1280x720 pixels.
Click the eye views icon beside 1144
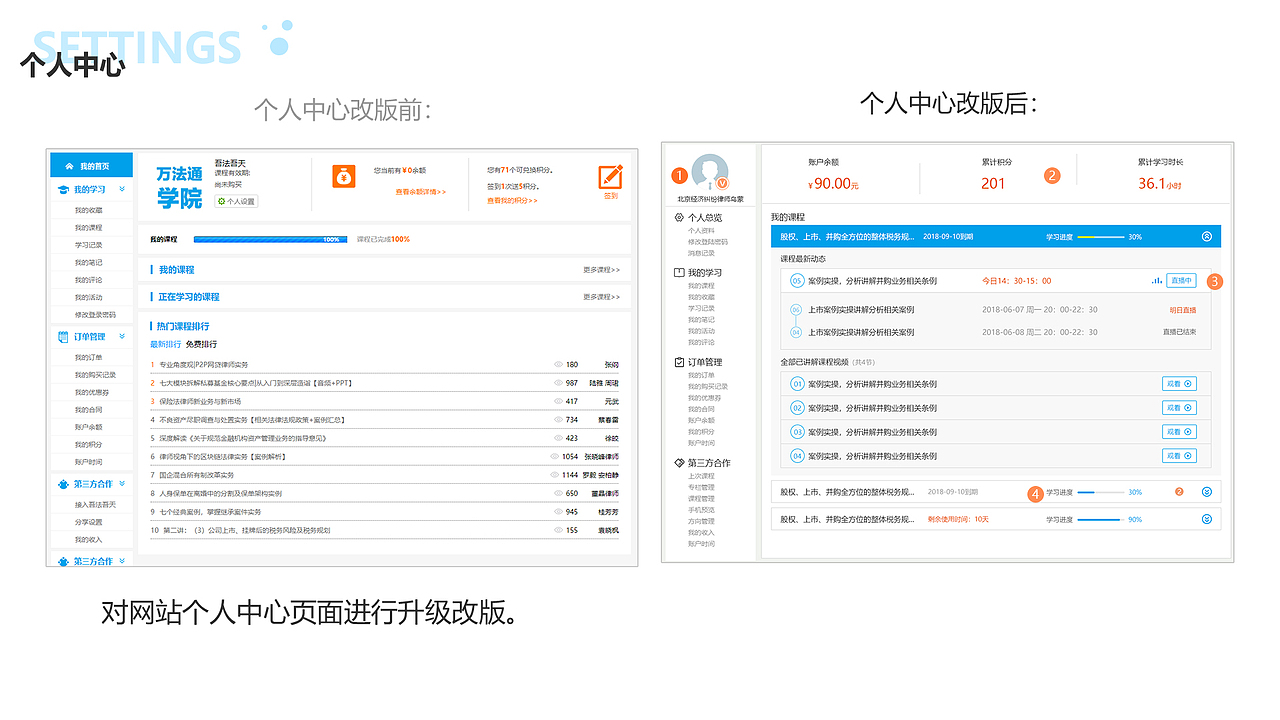tap(554, 475)
